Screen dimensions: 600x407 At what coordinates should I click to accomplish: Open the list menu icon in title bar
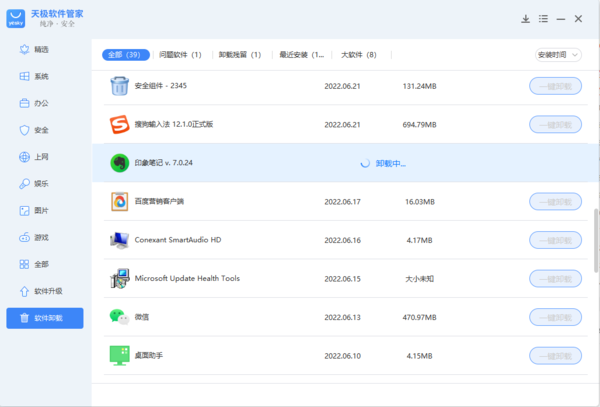tap(543, 19)
